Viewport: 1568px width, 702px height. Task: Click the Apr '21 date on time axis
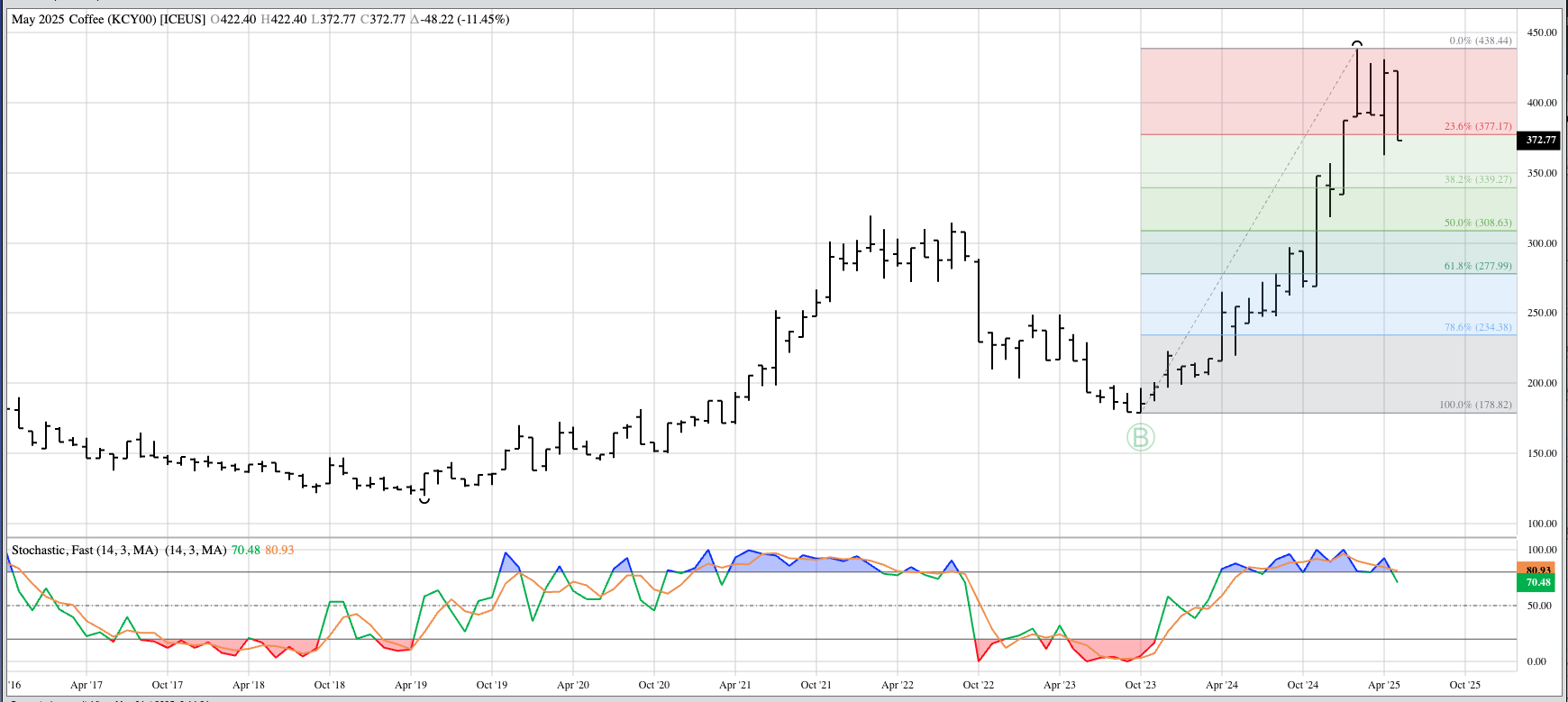tap(734, 685)
